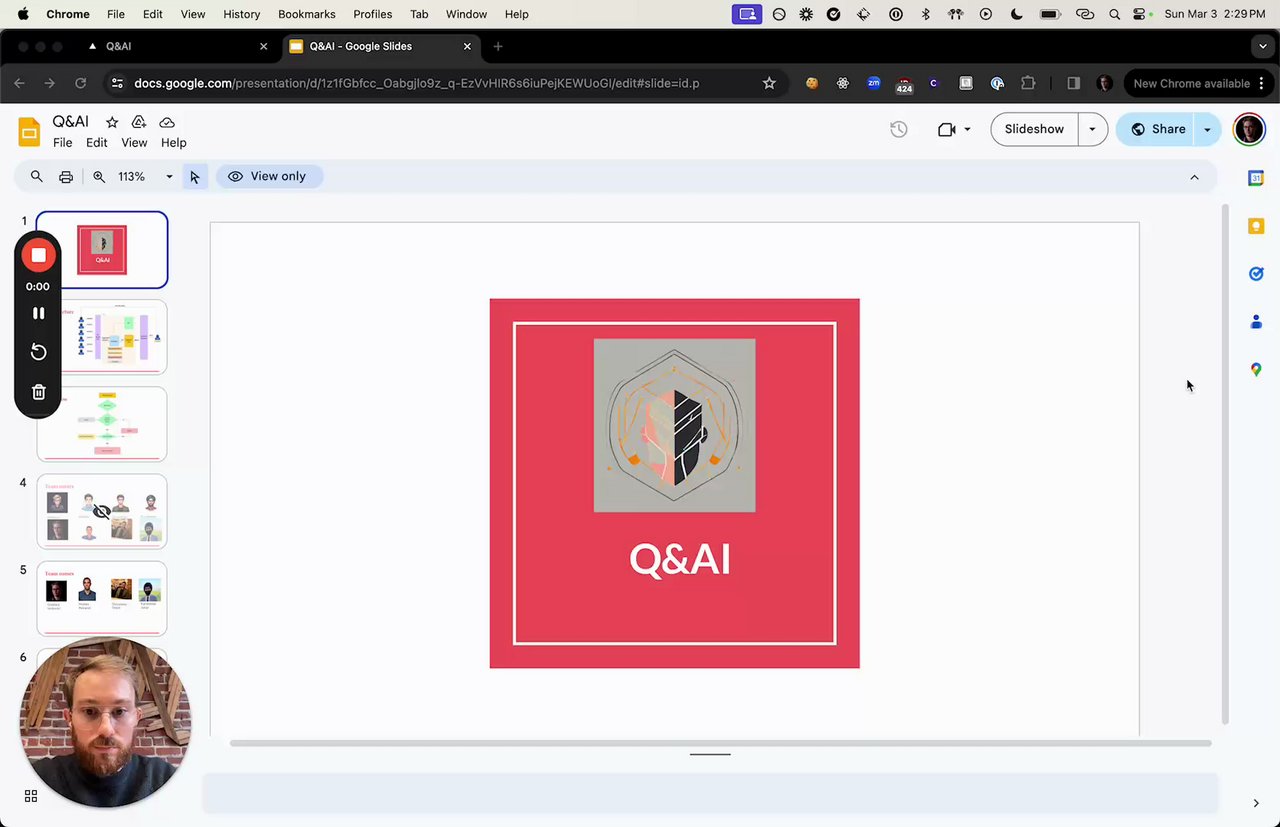This screenshot has width=1280, height=827.
Task: Select slide 1 thumbnail in filmstrip
Action: coord(102,250)
